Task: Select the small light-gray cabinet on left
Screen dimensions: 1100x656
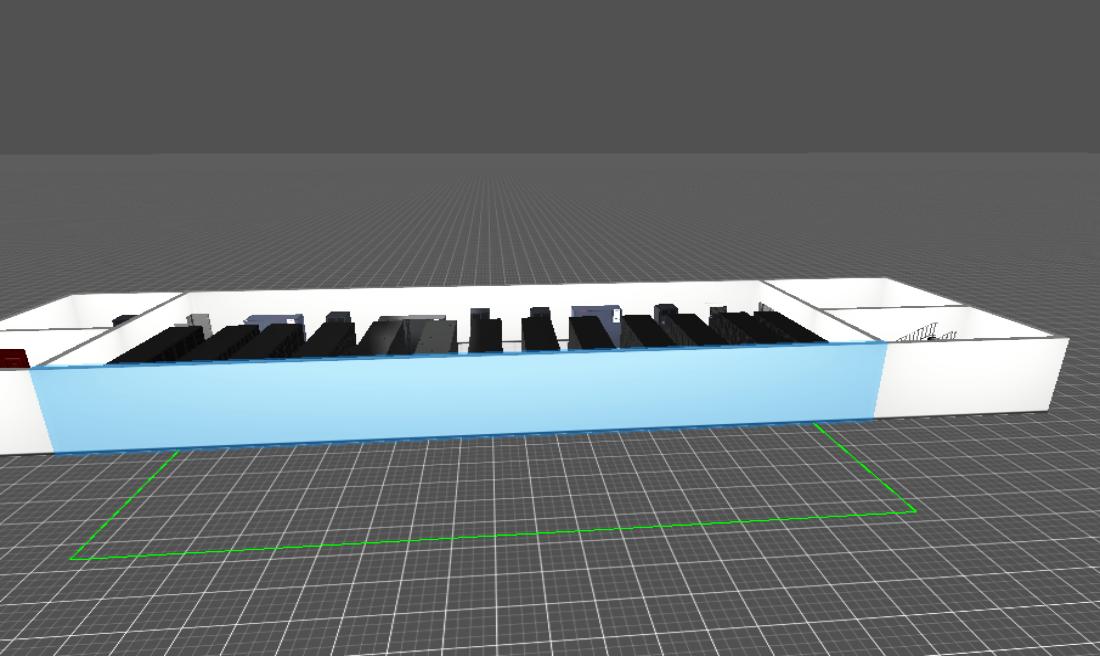Action: [x=198, y=321]
